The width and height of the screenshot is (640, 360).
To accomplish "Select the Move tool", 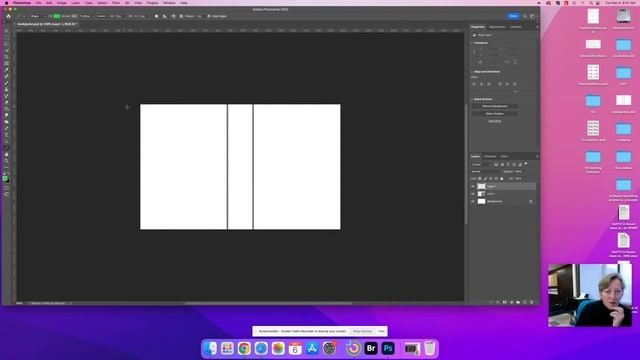I will 7,31.
